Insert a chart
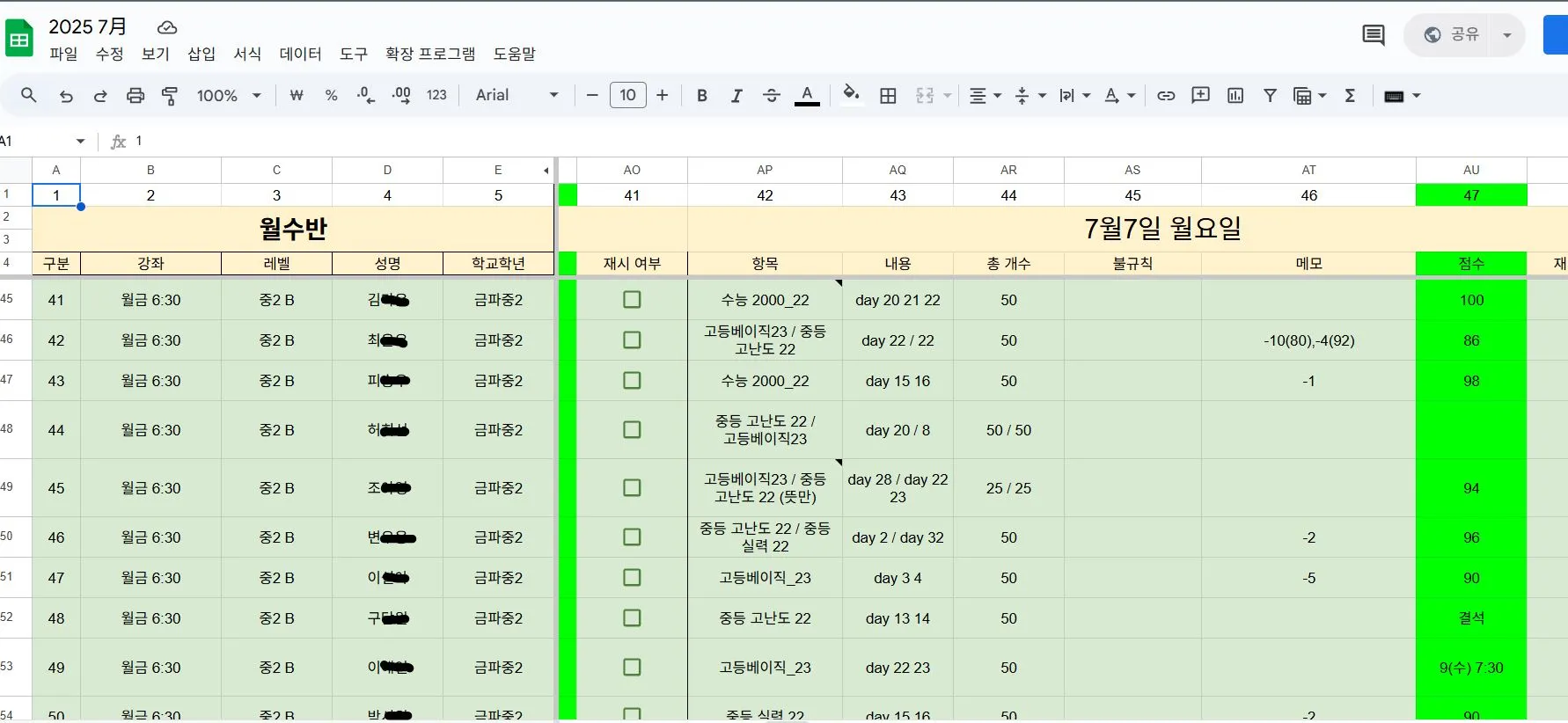 coord(1235,95)
